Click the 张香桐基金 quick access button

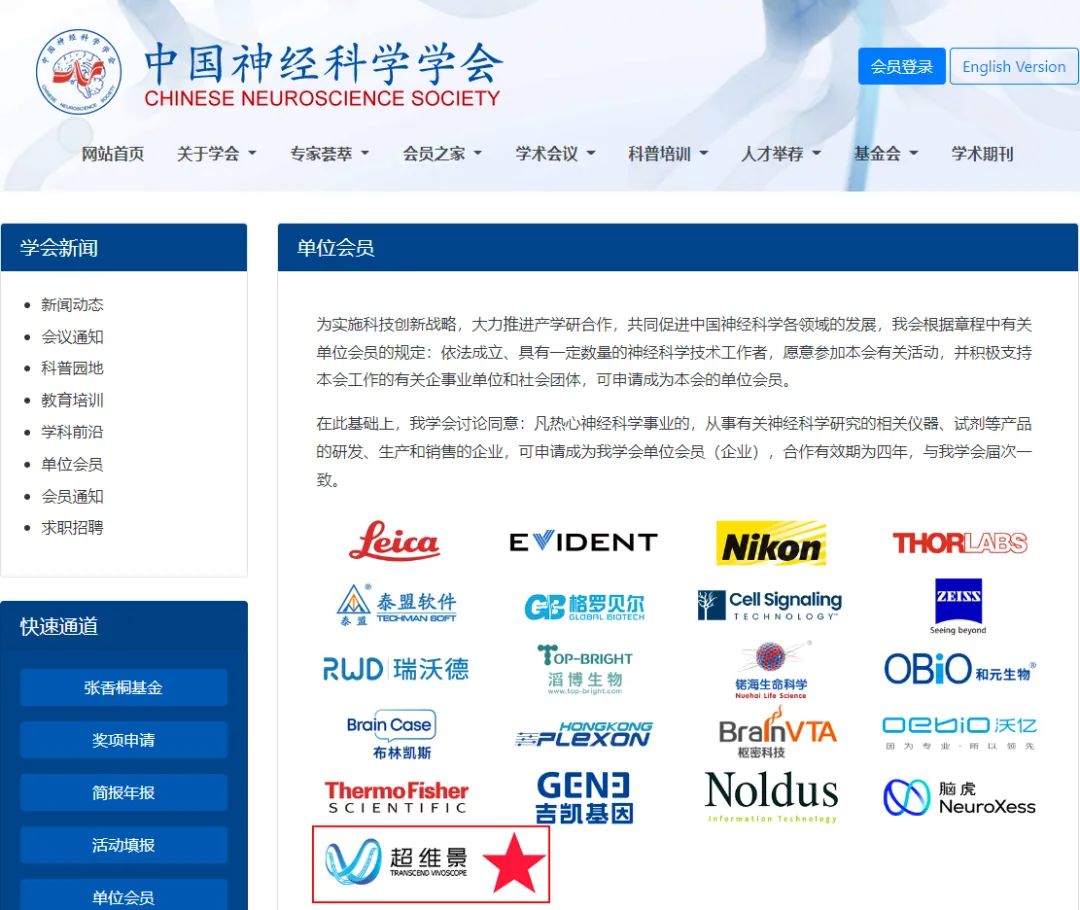[123, 687]
